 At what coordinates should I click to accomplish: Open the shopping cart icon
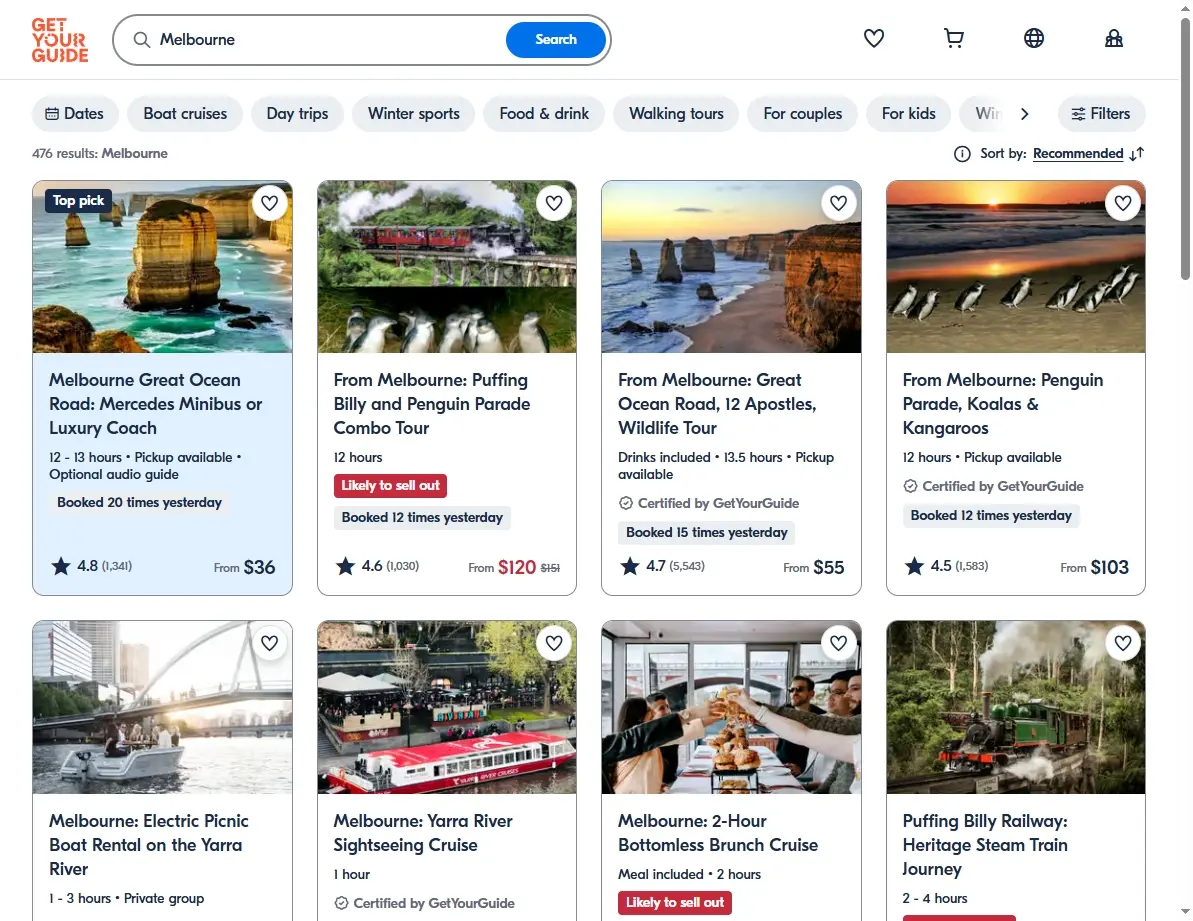(x=953, y=38)
